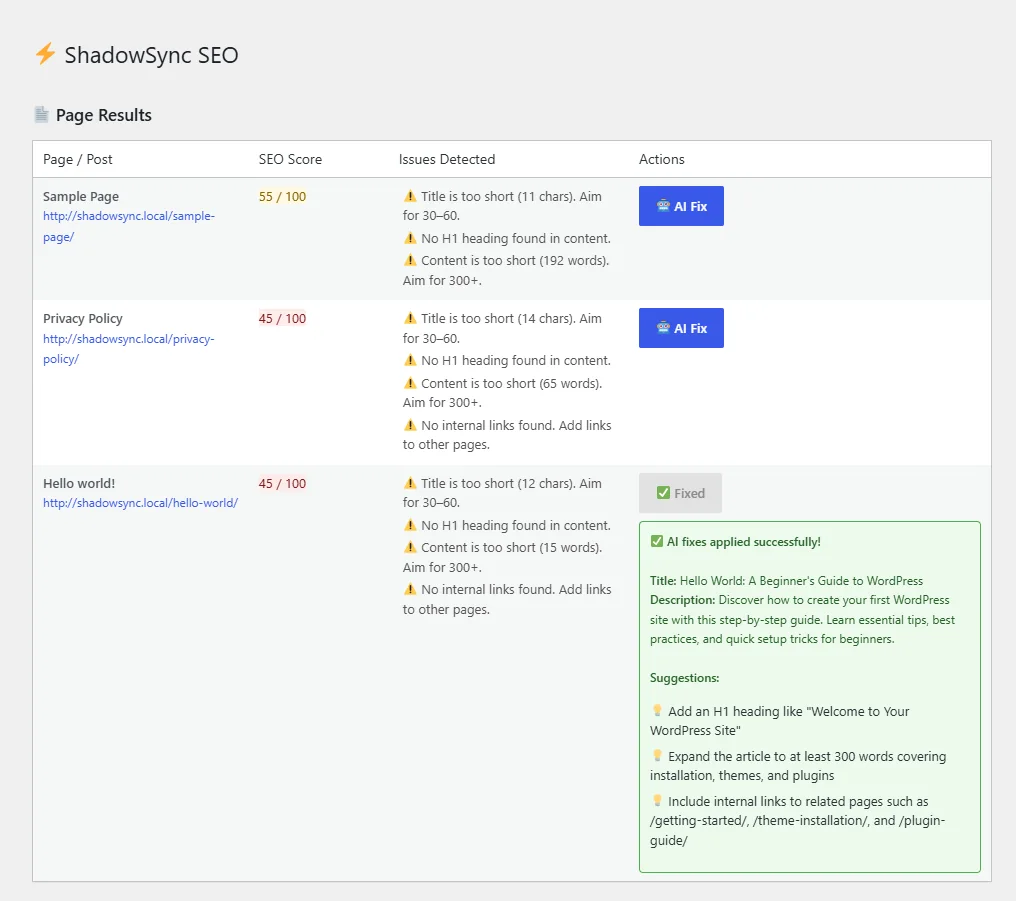Click warning icon beside 'Content is too short (65 words)'
Image resolution: width=1016 pixels, height=901 pixels.
click(x=410, y=383)
